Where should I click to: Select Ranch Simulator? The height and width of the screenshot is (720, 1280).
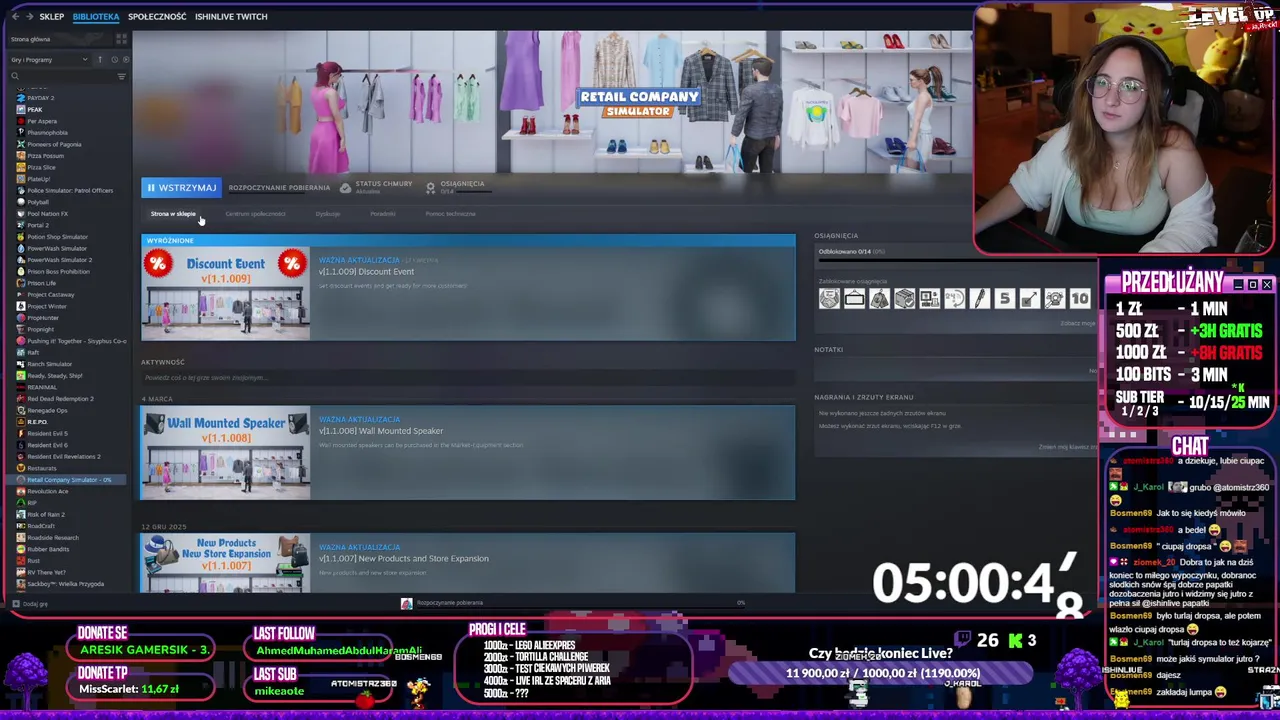[49, 364]
